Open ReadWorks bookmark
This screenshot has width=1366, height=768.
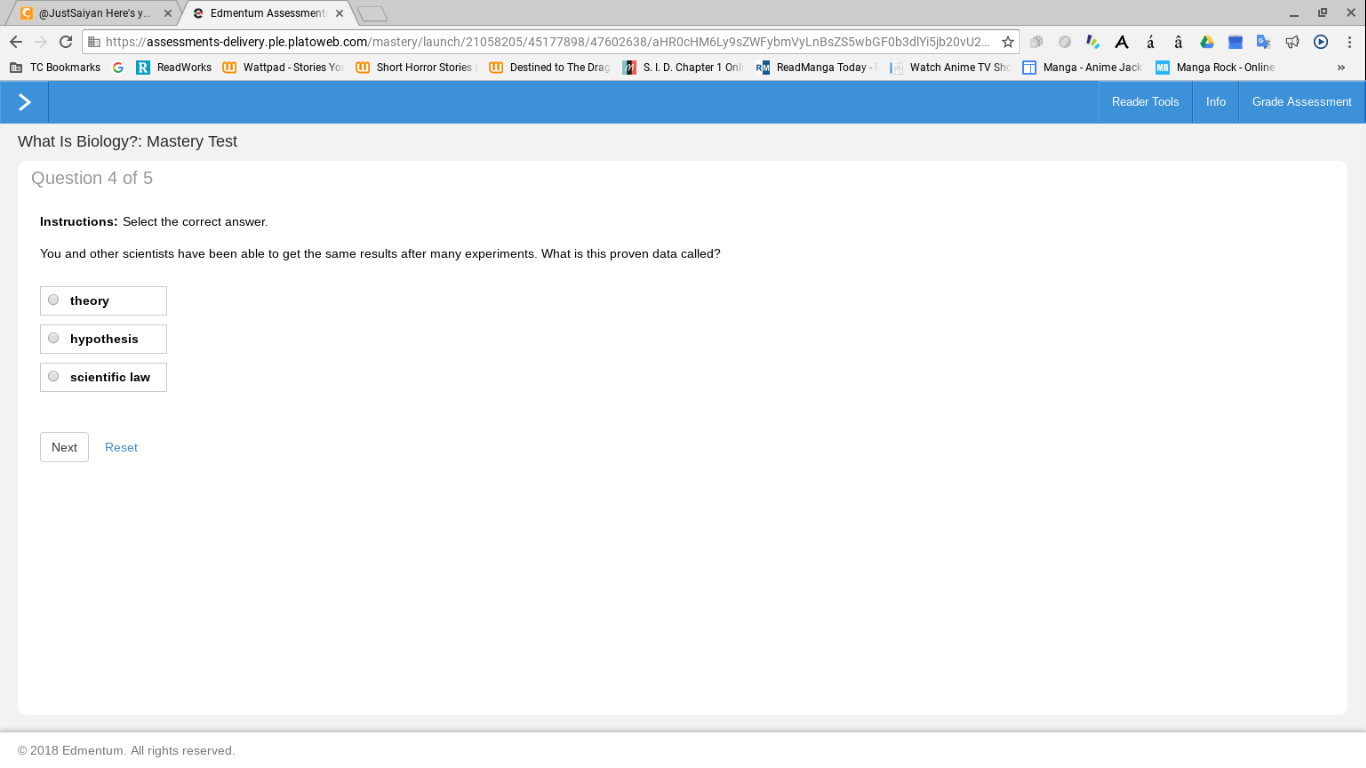pyautogui.click(x=174, y=67)
